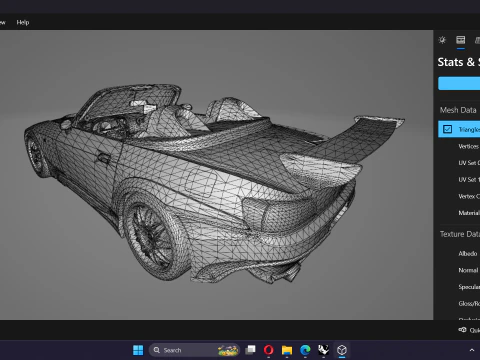Show hidden system tray icons
This screenshot has width=480, height=360.
(x=472, y=350)
